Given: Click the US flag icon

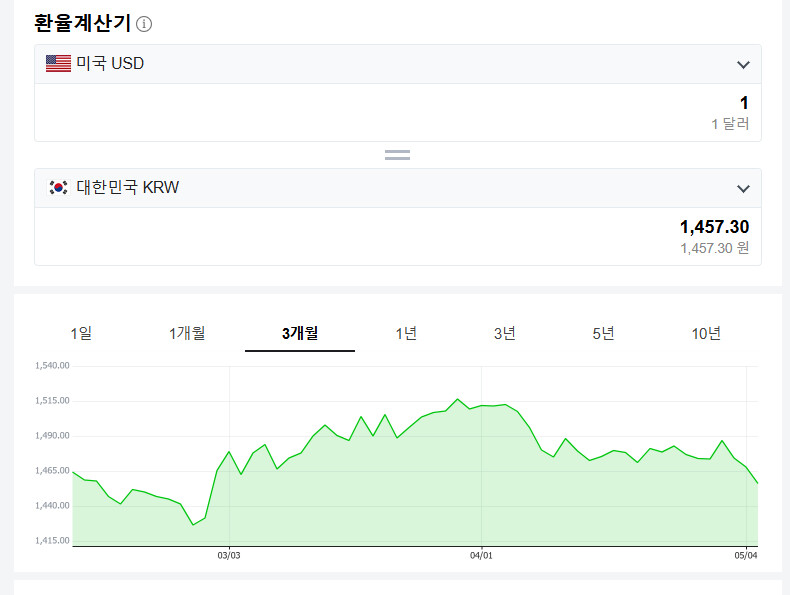Looking at the screenshot, I should [x=58, y=63].
